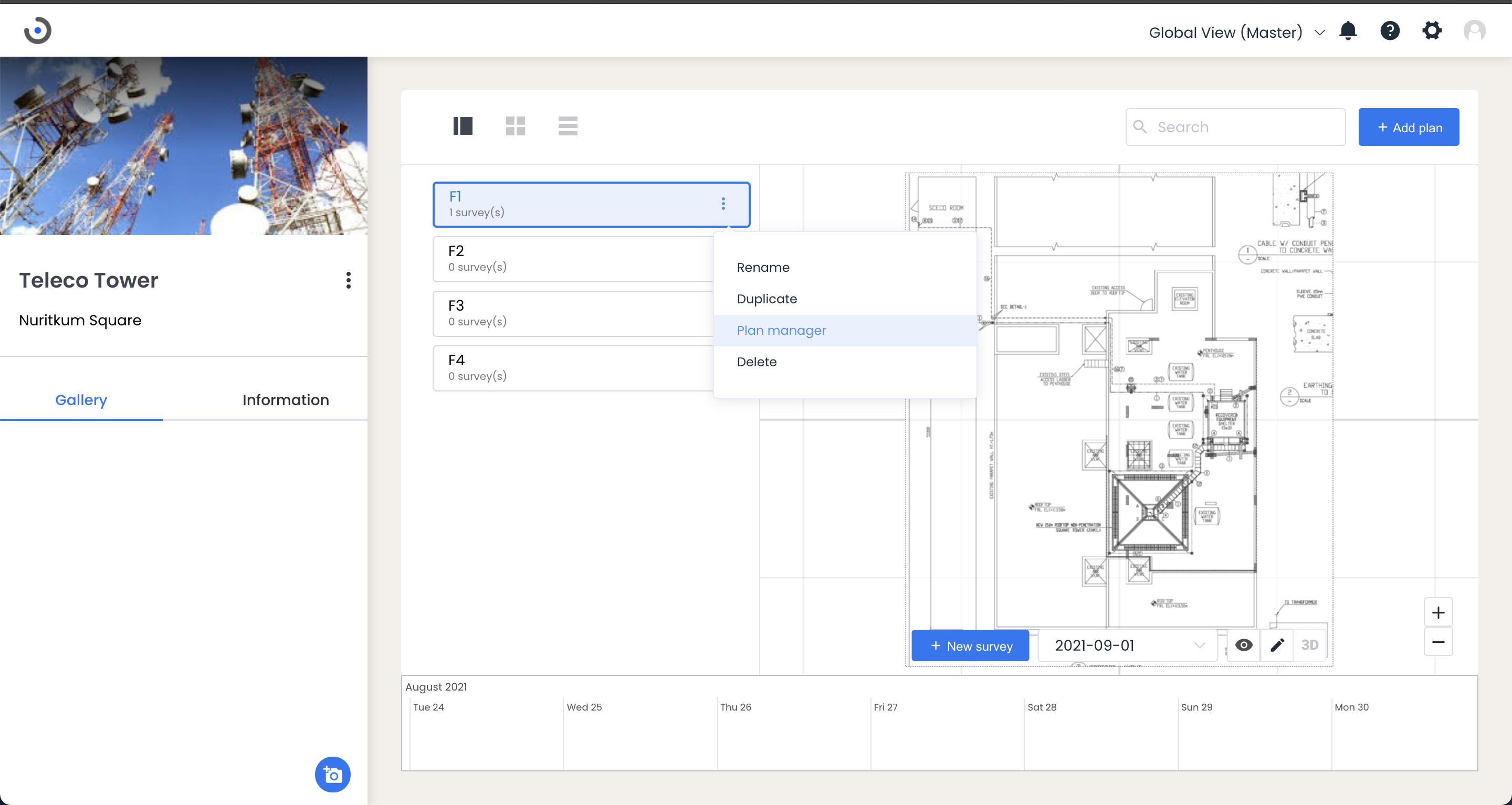Click the pencil edit icon

click(1277, 645)
